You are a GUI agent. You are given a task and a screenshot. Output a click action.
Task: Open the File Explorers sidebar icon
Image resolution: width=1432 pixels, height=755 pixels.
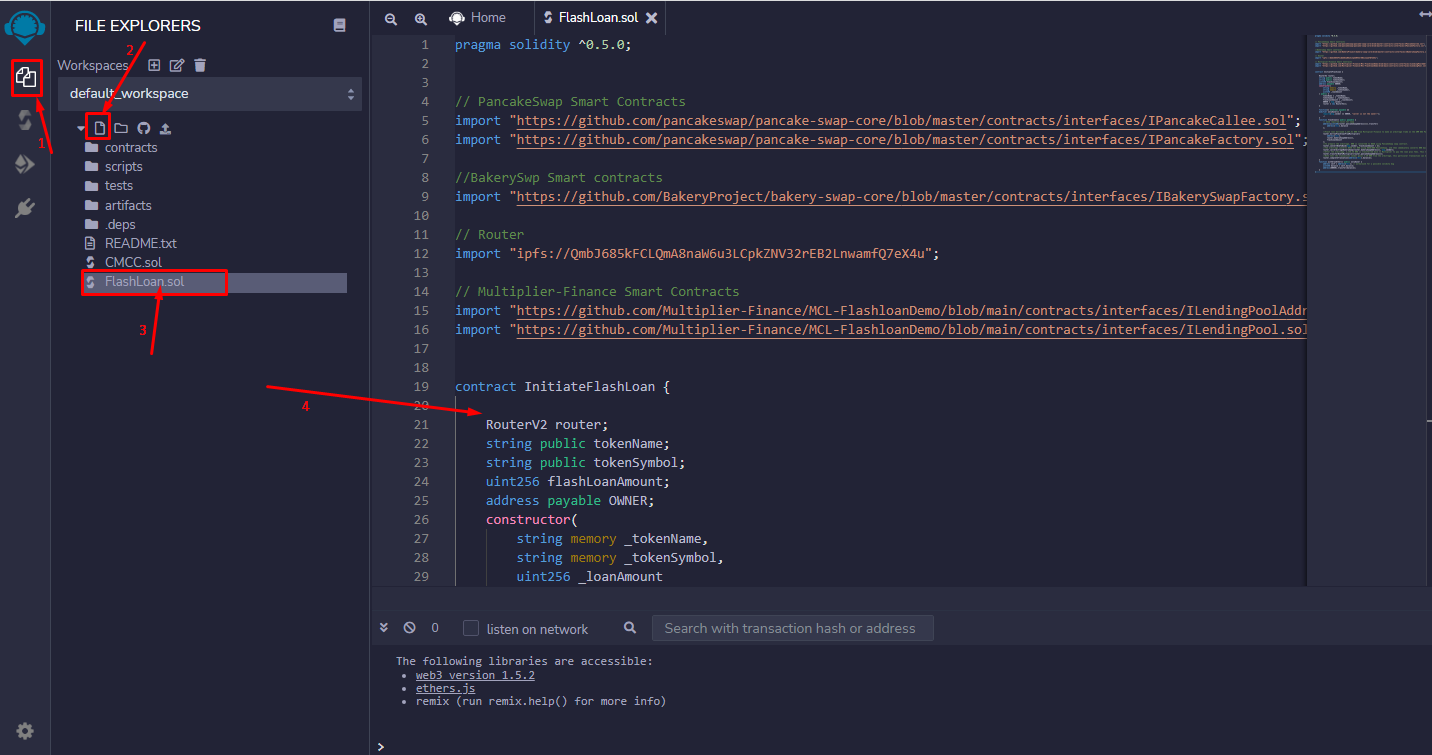click(26, 78)
